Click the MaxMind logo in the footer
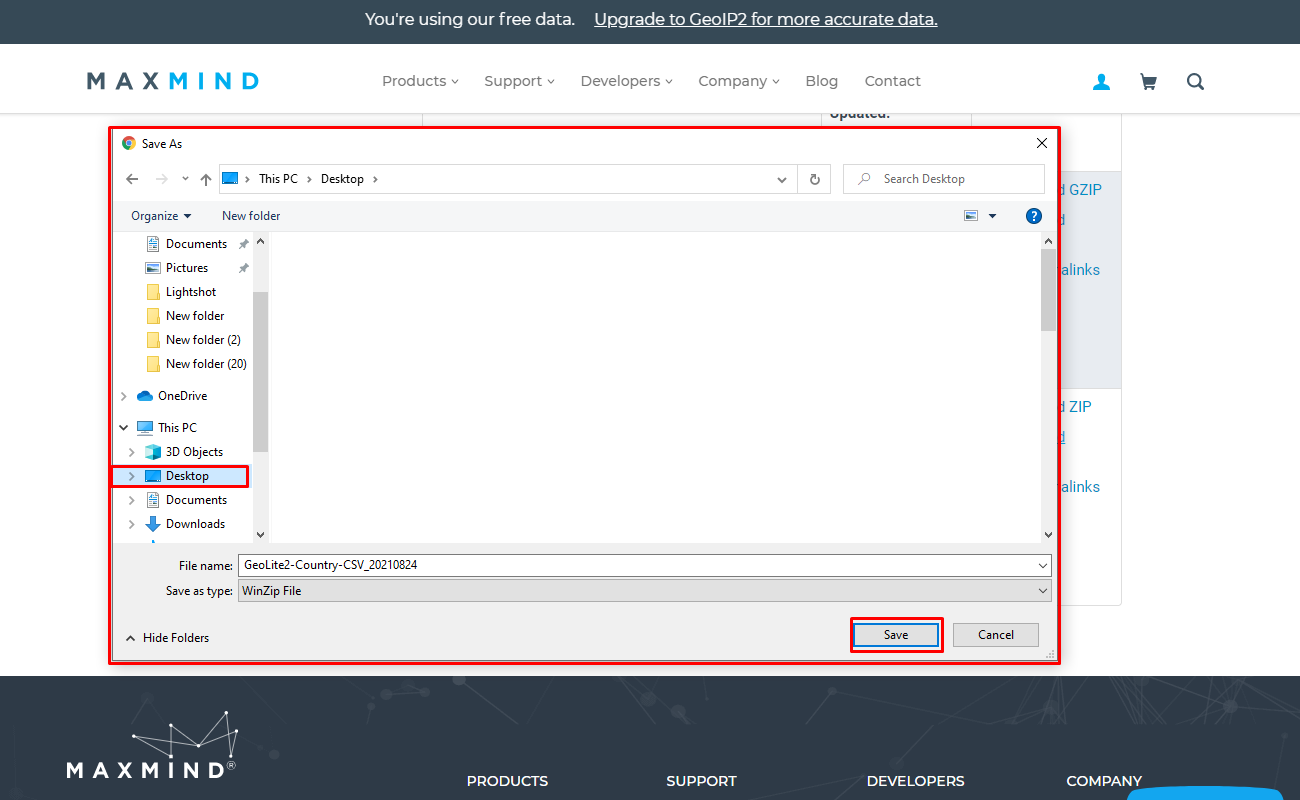Image resolution: width=1300 pixels, height=800 pixels. [152, 745]
